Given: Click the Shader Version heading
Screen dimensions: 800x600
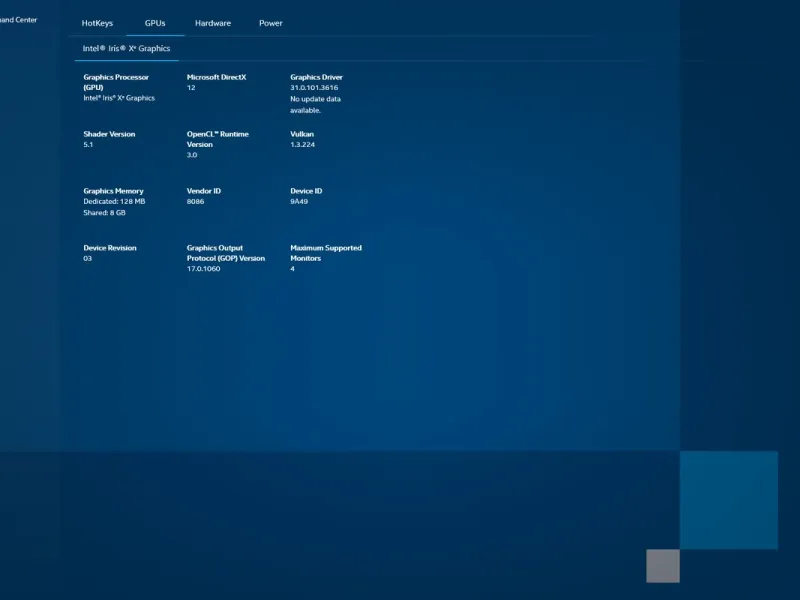Looking at the screenshot, I should [x=109, y=134].
